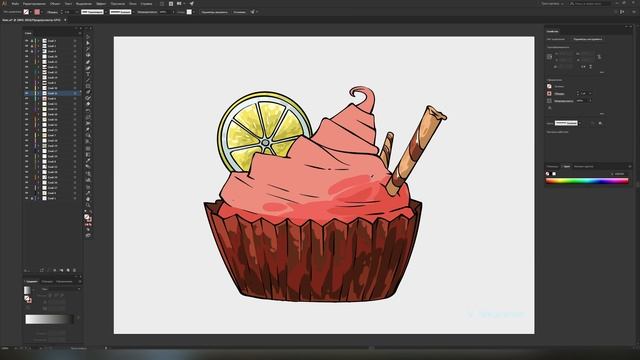Screen dimensions: 640x360
Task: Click the GPU performance rocket icon
Action: pos(191,4)
